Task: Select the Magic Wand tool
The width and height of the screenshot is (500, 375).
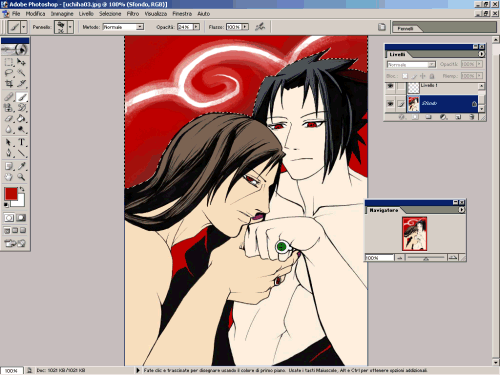Action: tap(22, 73)
